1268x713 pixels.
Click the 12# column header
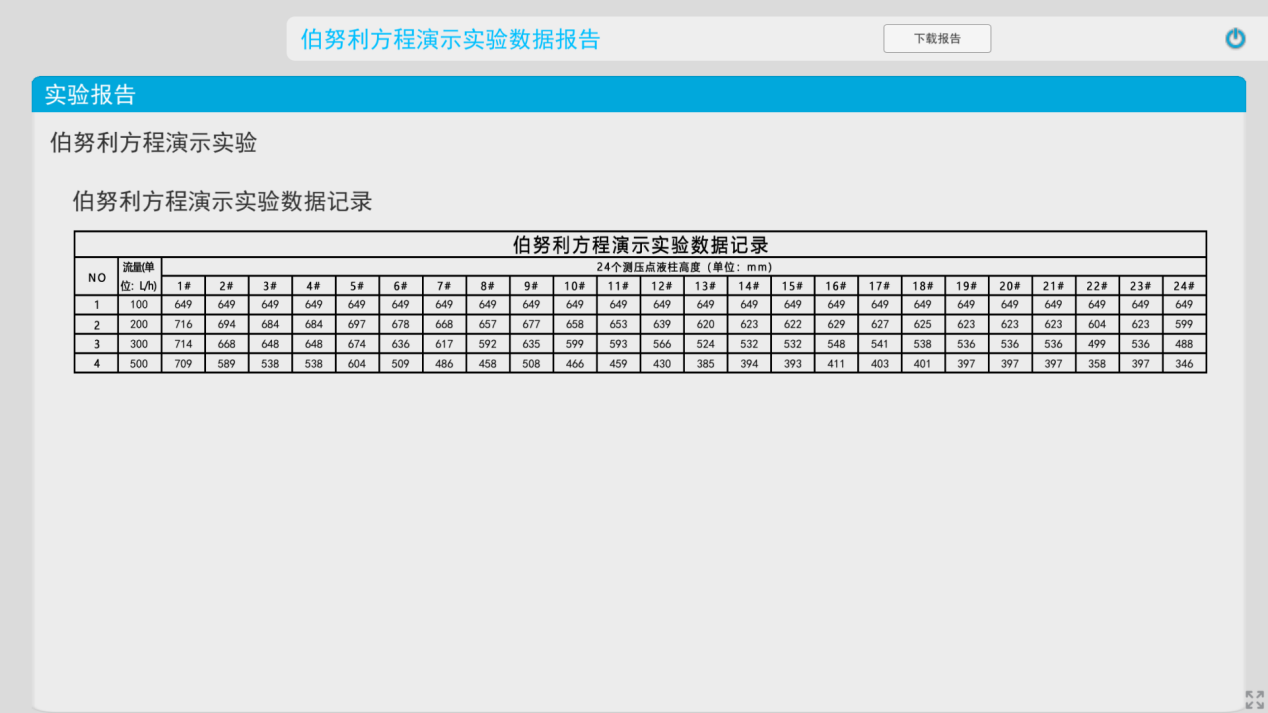pos(662,286)
